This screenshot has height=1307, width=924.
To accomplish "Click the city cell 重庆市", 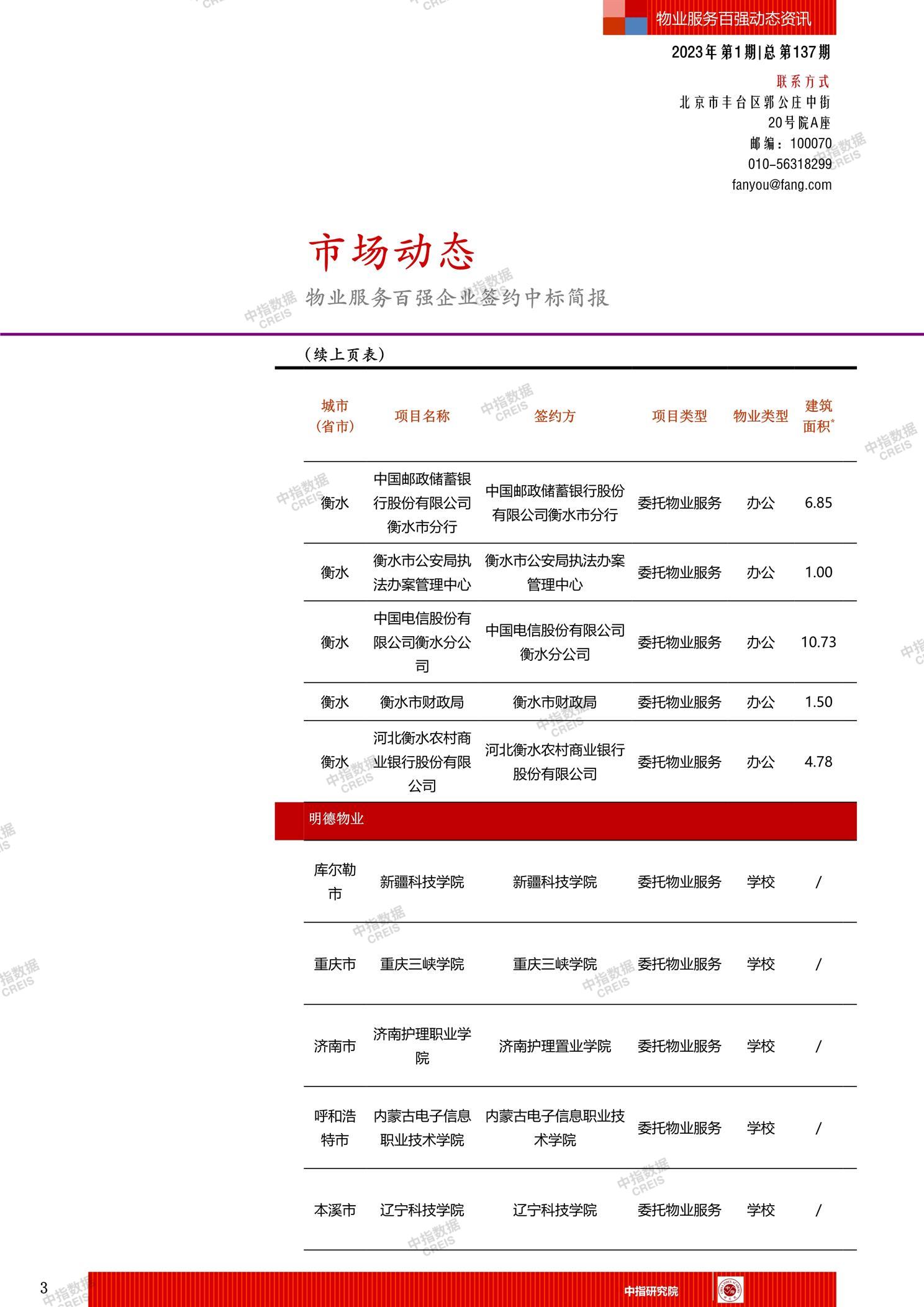I will tap(335, 964).
